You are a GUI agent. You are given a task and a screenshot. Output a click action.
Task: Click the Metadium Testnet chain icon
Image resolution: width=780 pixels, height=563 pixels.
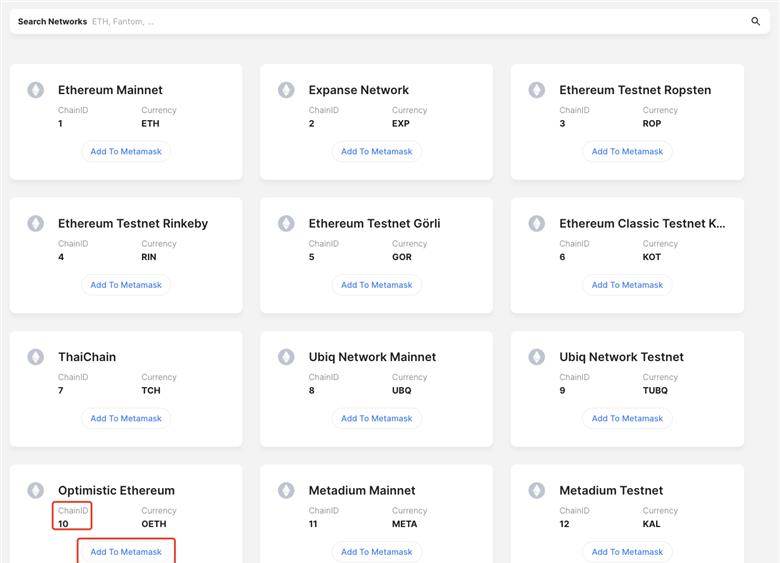tap(537, 490)
